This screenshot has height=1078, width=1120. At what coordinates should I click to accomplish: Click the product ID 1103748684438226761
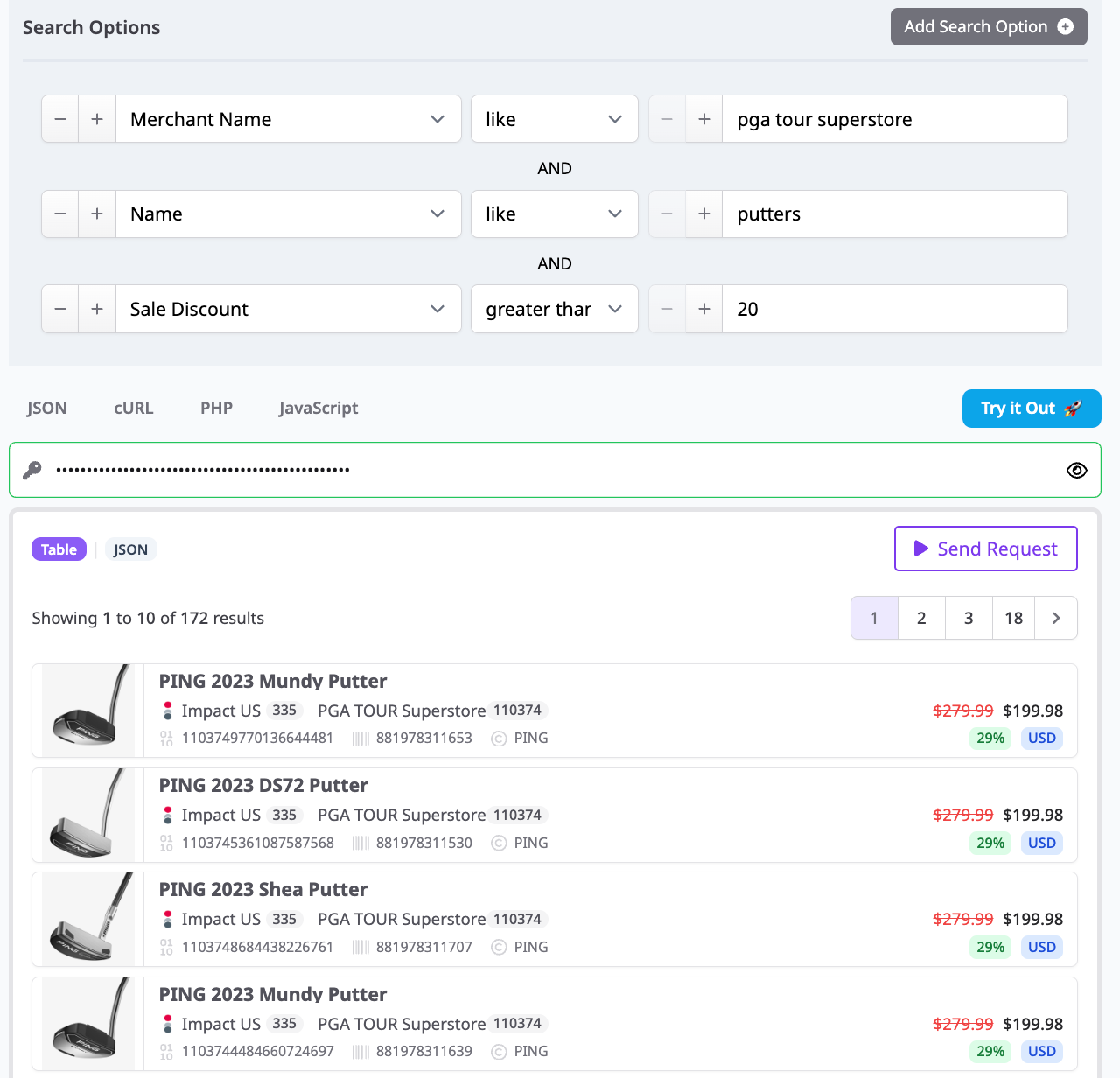click(257, 947)
